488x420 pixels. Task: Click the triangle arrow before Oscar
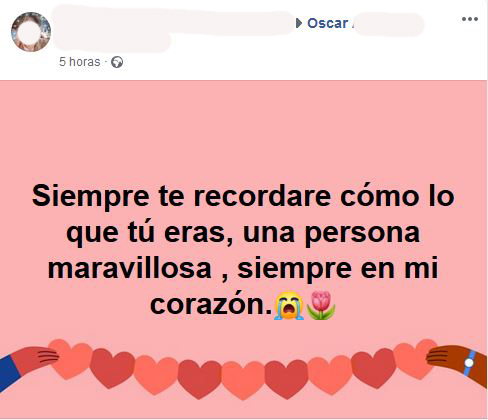[299, 23]
